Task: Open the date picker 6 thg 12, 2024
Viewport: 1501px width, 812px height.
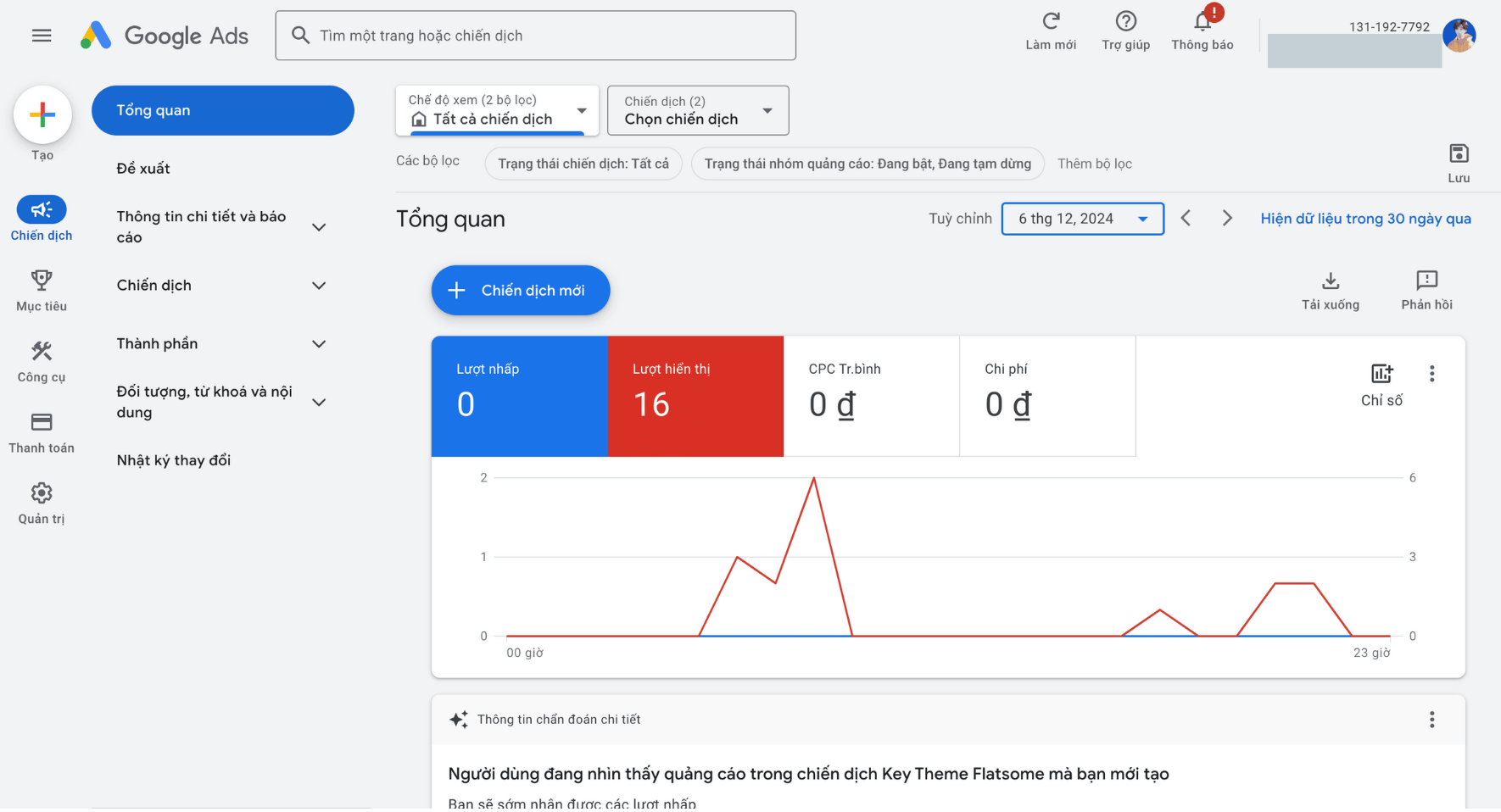Action: tap(1083, 219)
